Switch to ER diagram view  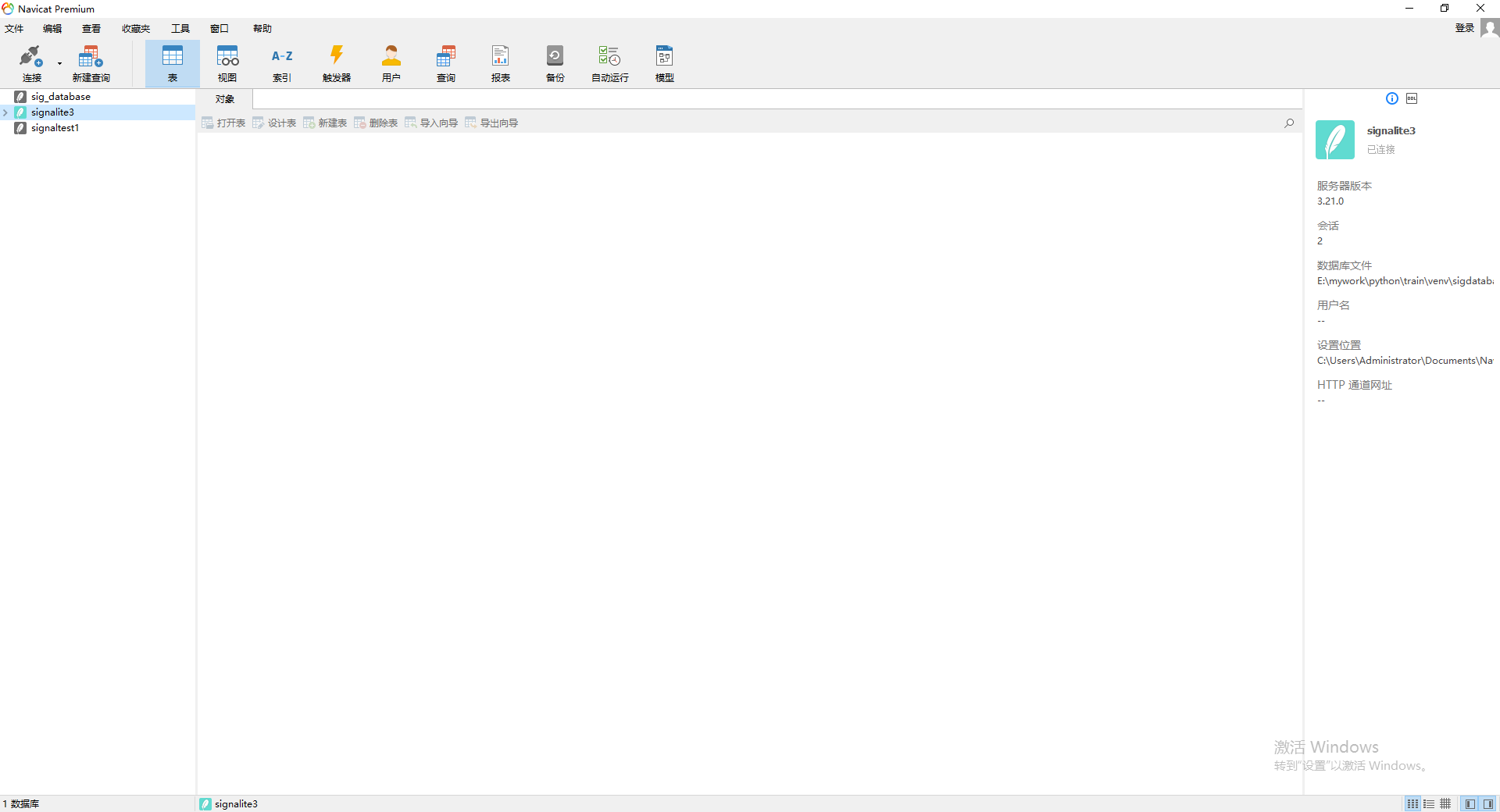1445,804
